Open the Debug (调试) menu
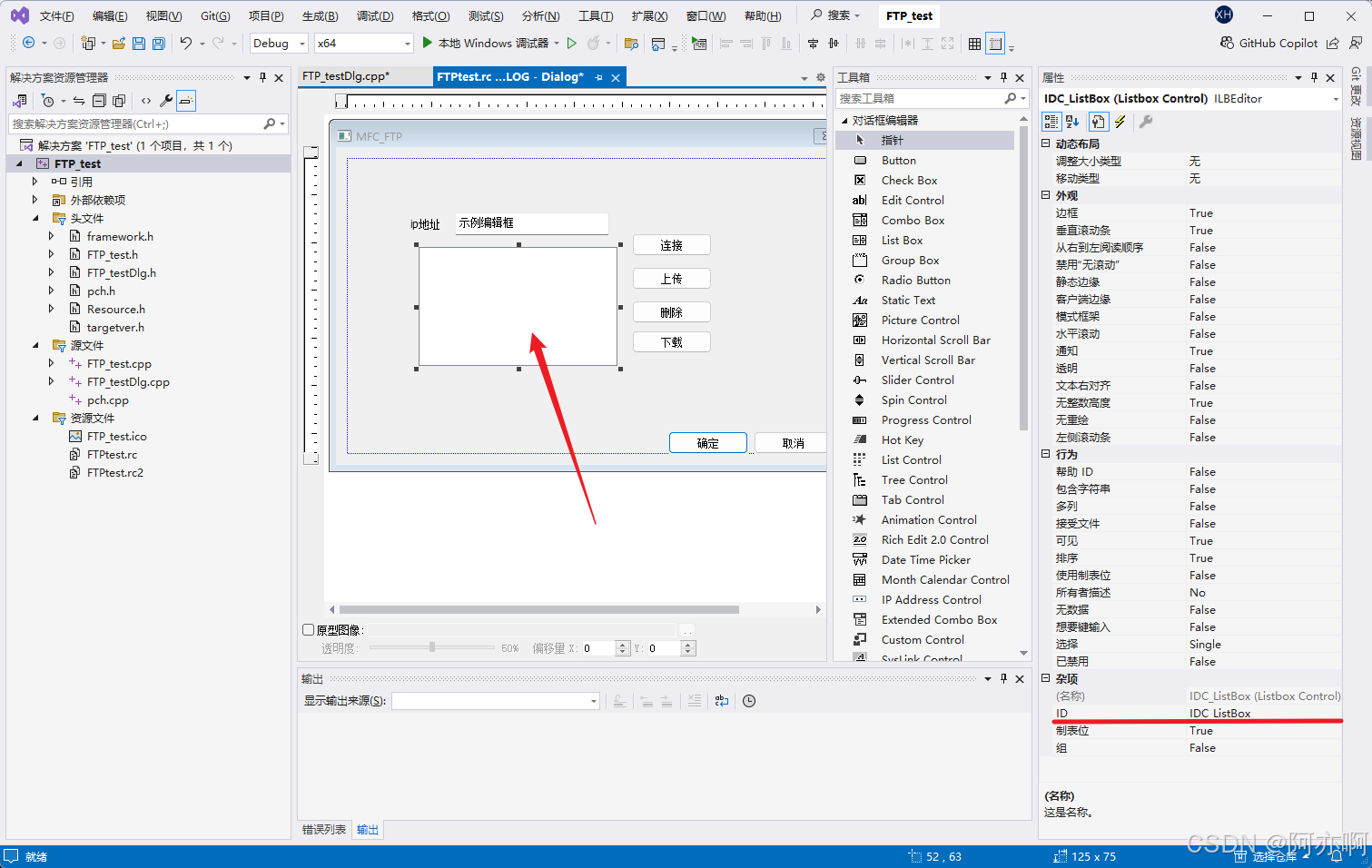1372x868 pixels. tap(375, 16)
